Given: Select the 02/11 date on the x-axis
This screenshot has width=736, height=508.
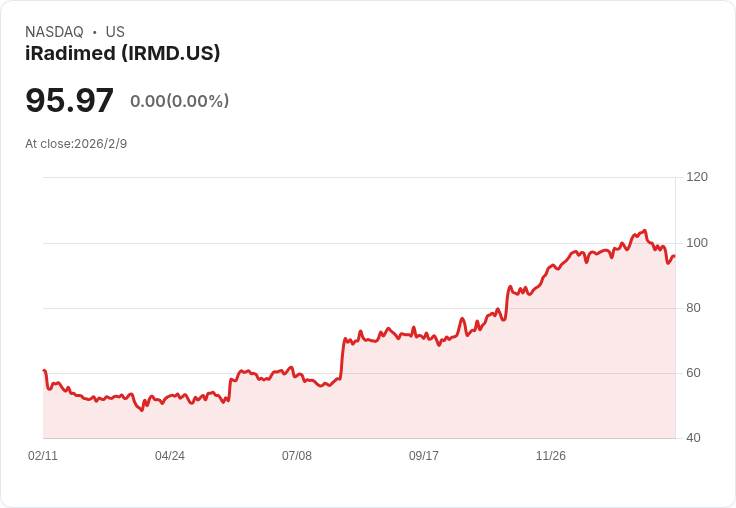Looking at the screenshot, I should click(x=43, y=456).
